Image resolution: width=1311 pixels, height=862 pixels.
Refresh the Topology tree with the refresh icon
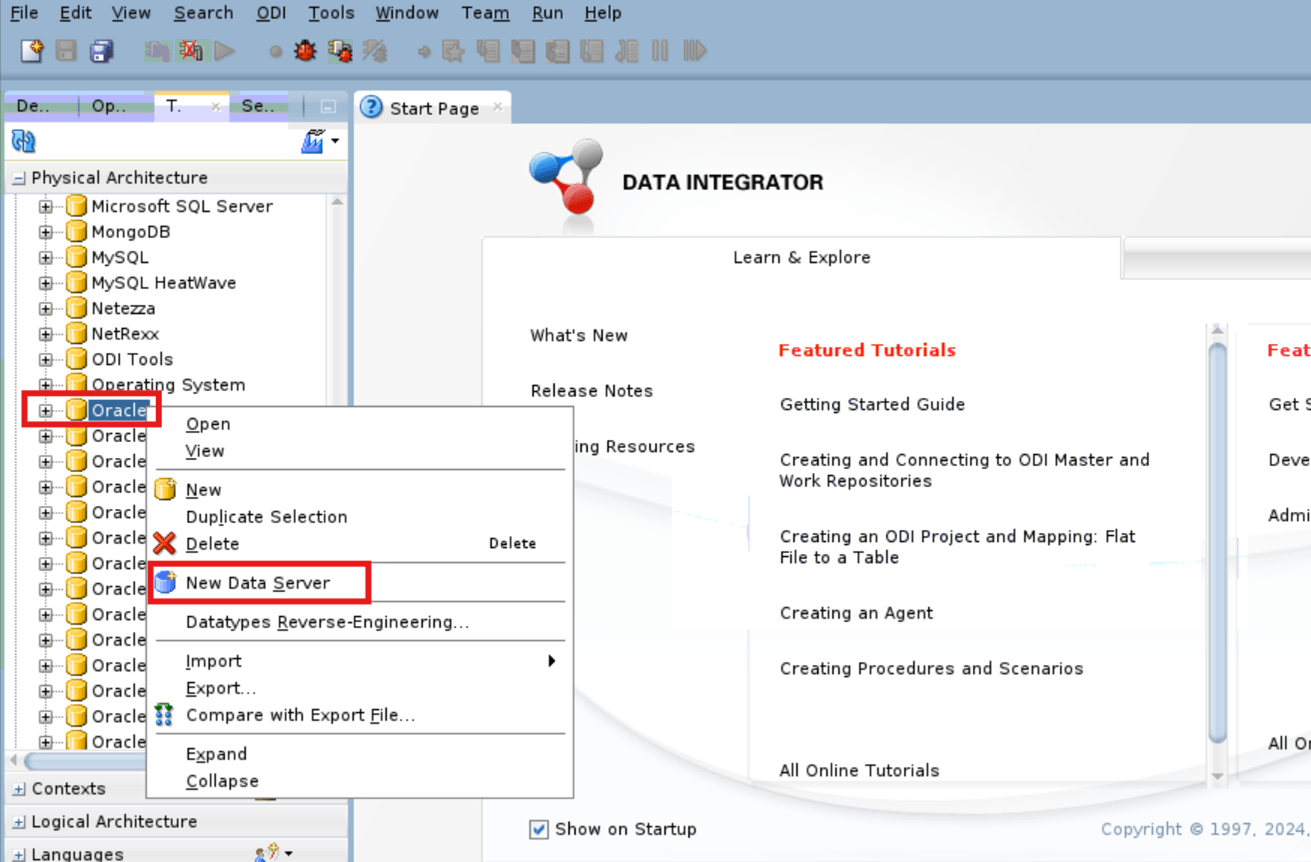point(21,141)
